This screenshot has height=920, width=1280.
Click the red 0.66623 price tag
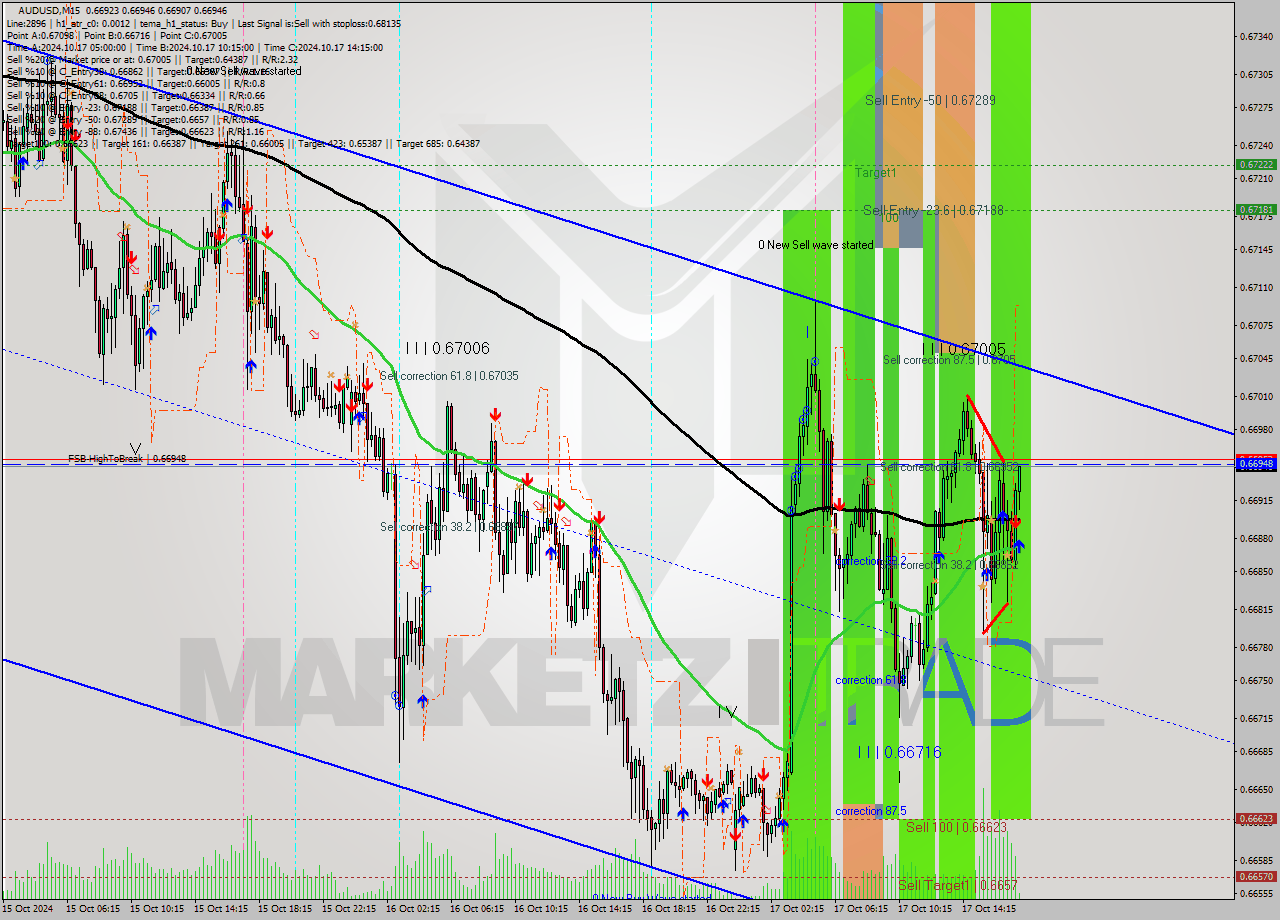point(1256,818)
